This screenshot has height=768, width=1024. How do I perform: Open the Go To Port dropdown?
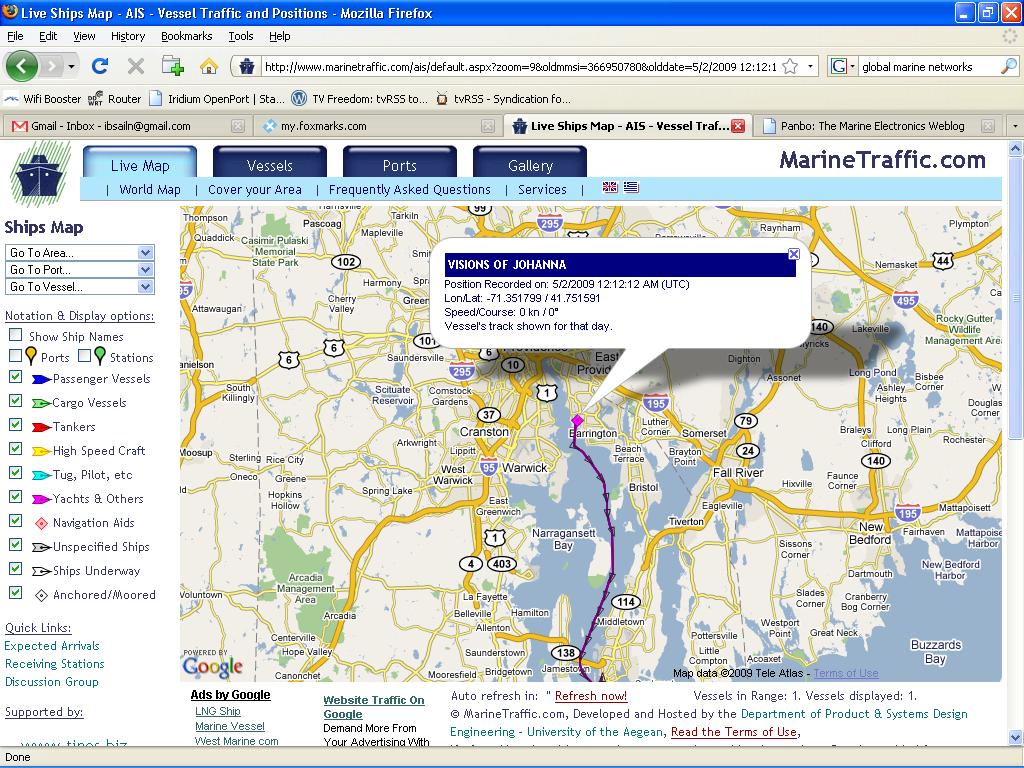(79, 269)
